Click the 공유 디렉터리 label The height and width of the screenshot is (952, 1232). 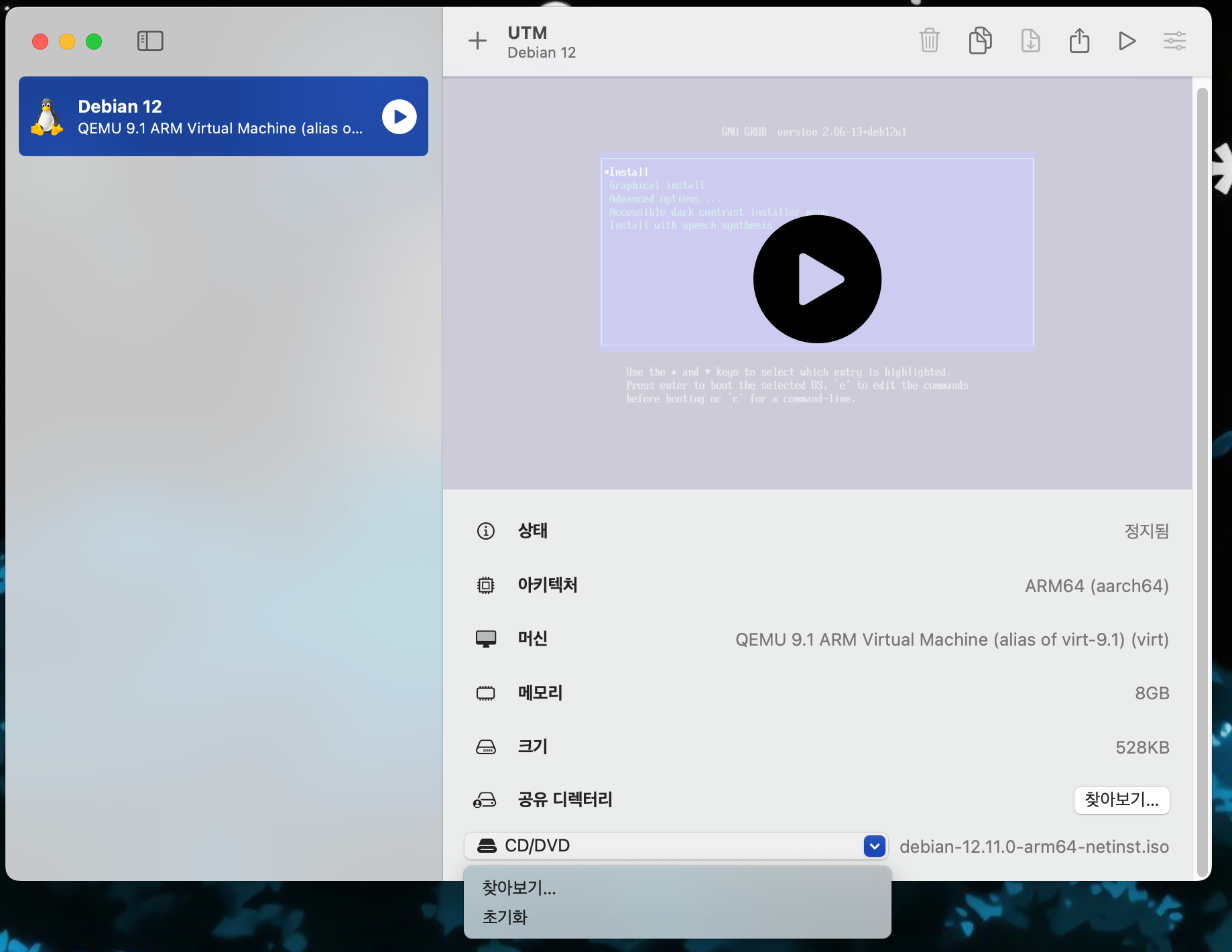565,800
